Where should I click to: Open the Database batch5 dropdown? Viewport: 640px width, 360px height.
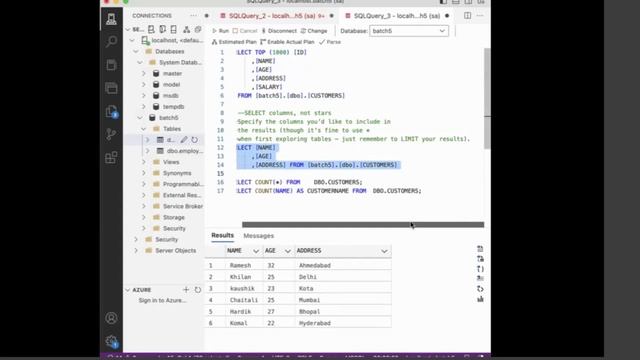tap(409, 31)
